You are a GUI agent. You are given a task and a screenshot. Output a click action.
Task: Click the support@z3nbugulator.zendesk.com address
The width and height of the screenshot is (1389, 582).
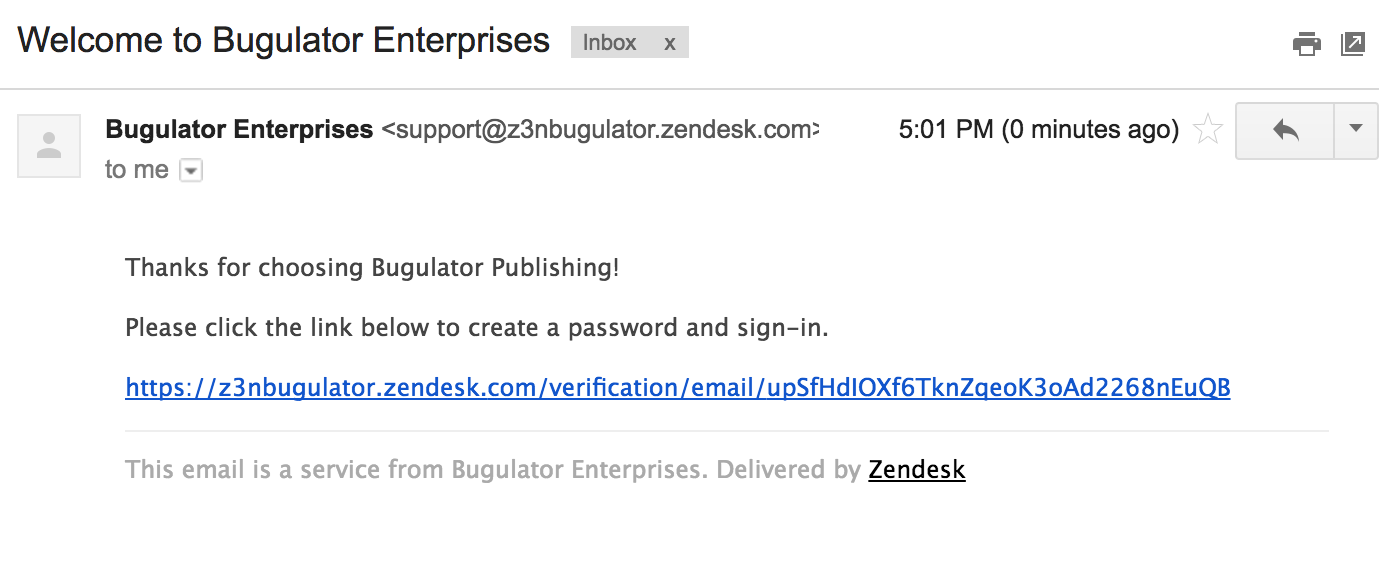click(x=601, y=130)
